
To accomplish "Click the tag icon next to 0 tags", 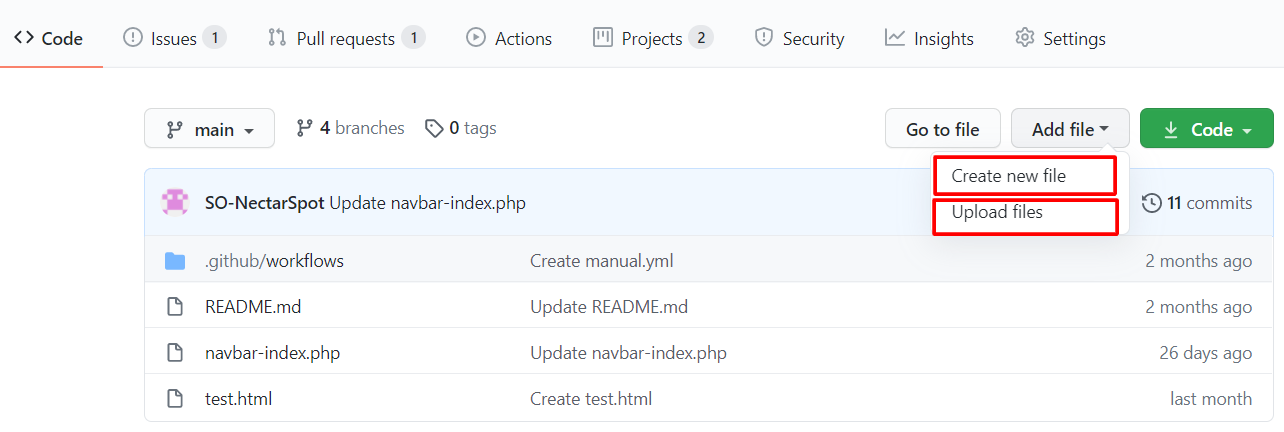I will pos(434,128).
